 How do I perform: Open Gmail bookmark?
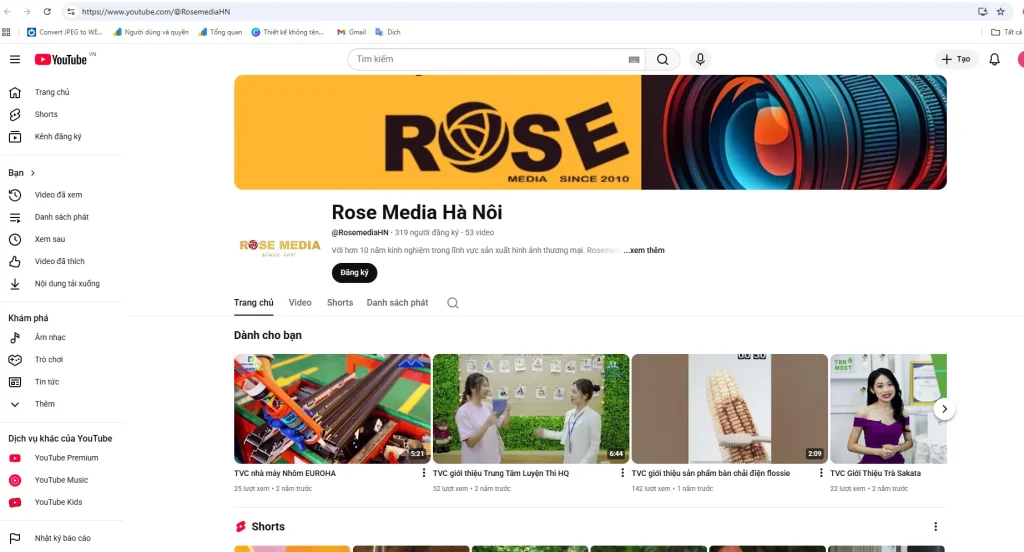tap(351, 32)
